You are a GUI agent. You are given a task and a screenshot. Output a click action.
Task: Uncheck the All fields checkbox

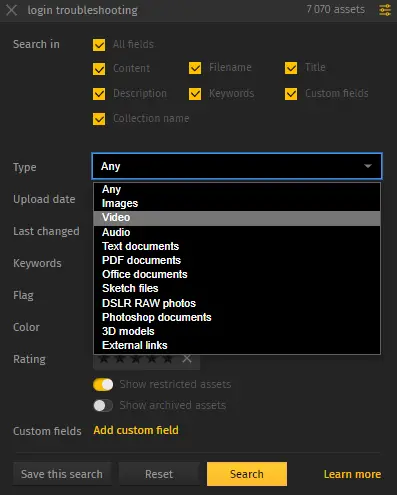[99, 45]
